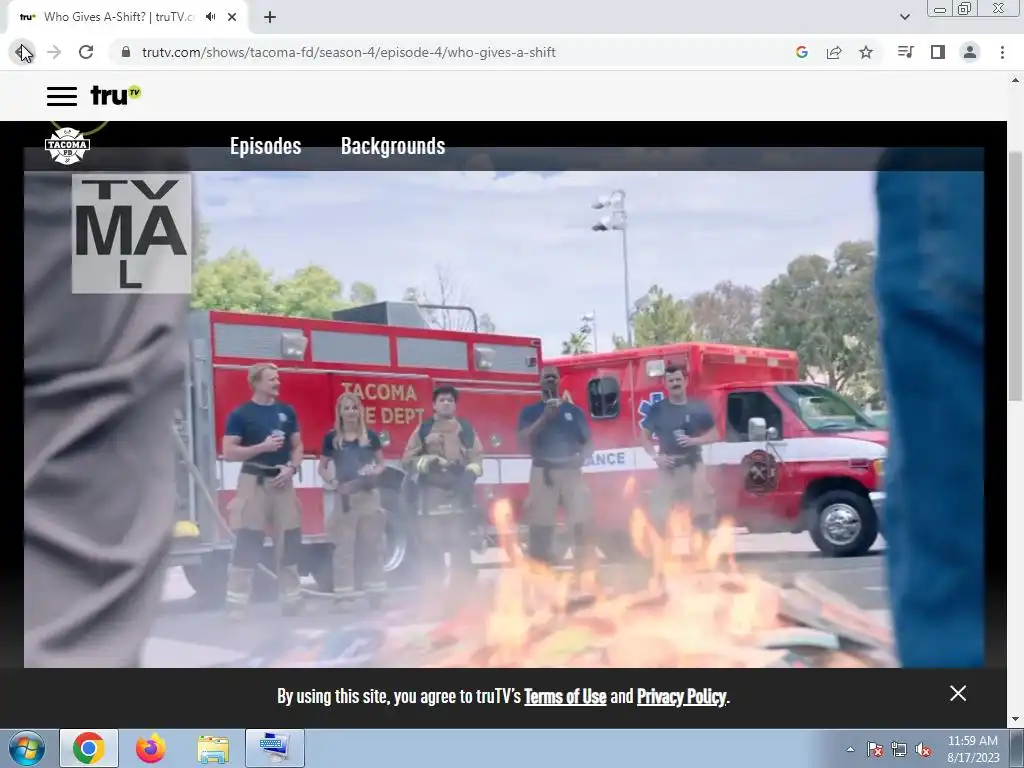Reload the truTV page

(x=86, y=52)
